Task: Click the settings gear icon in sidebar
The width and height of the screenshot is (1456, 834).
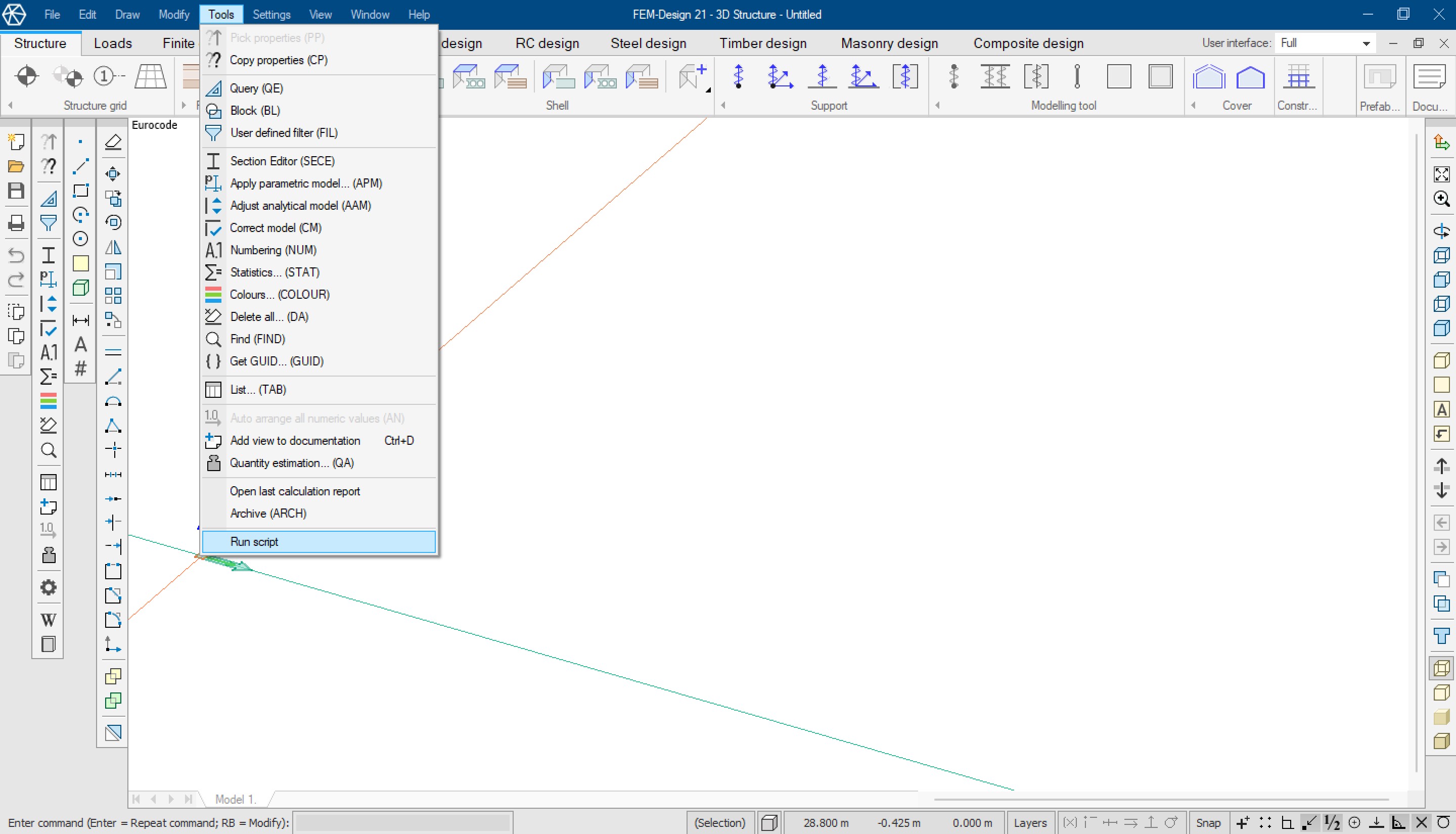Action: [x=48, y=587]
